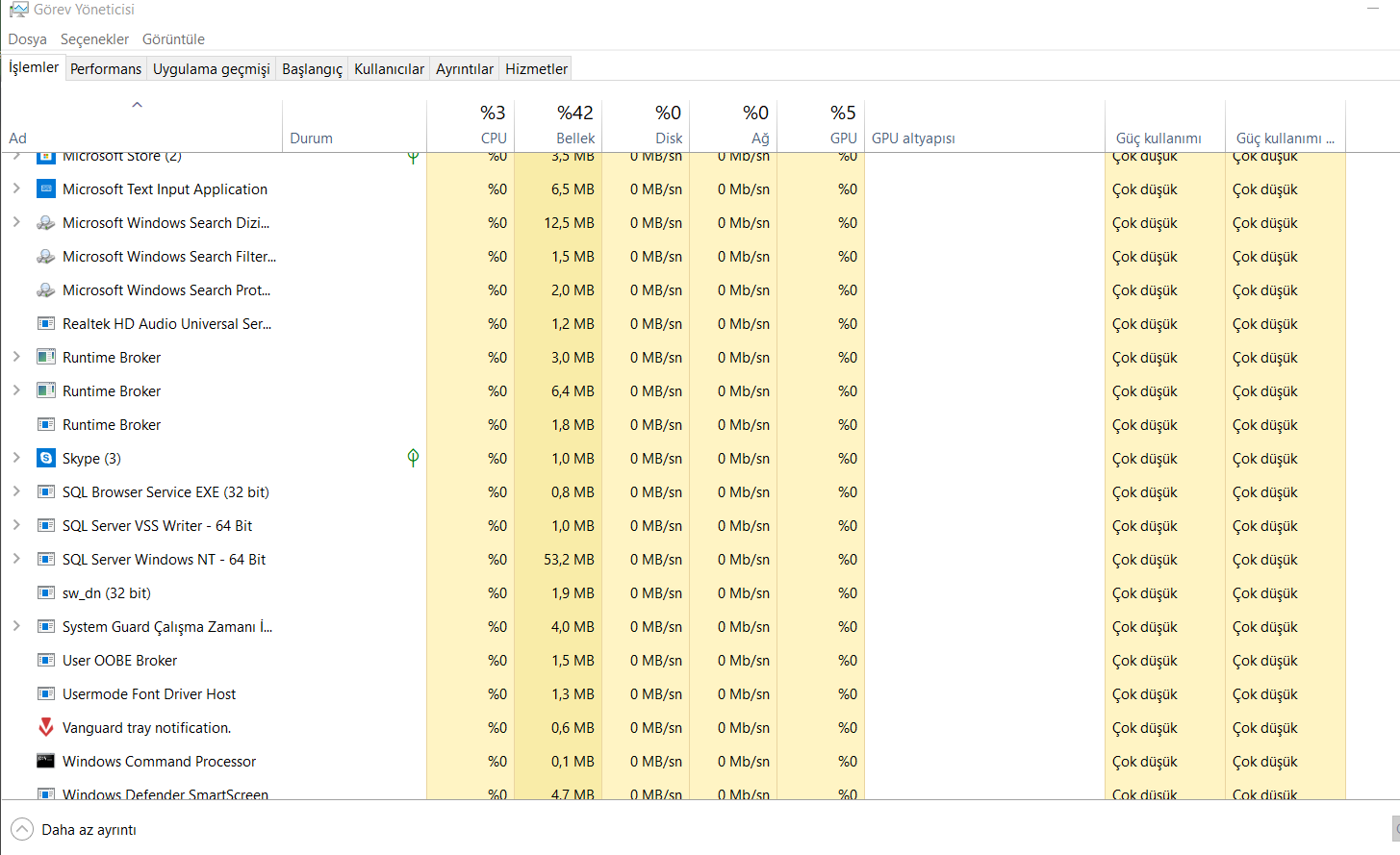1400x855 pixels.
Task: Expand the Skype (3) process group
Action: tap(16, 459)
